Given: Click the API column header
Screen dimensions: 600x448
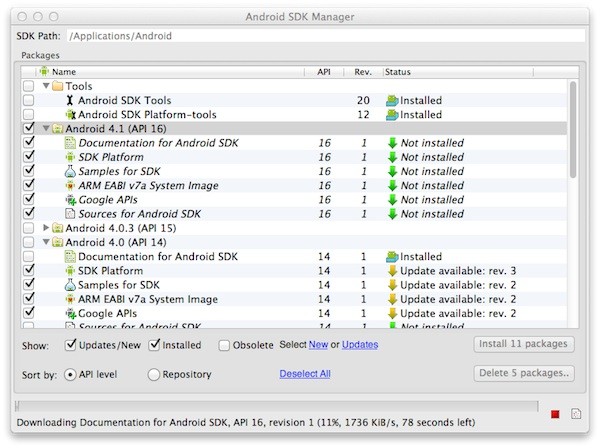Looking at the screenshot, I should 324,72.
